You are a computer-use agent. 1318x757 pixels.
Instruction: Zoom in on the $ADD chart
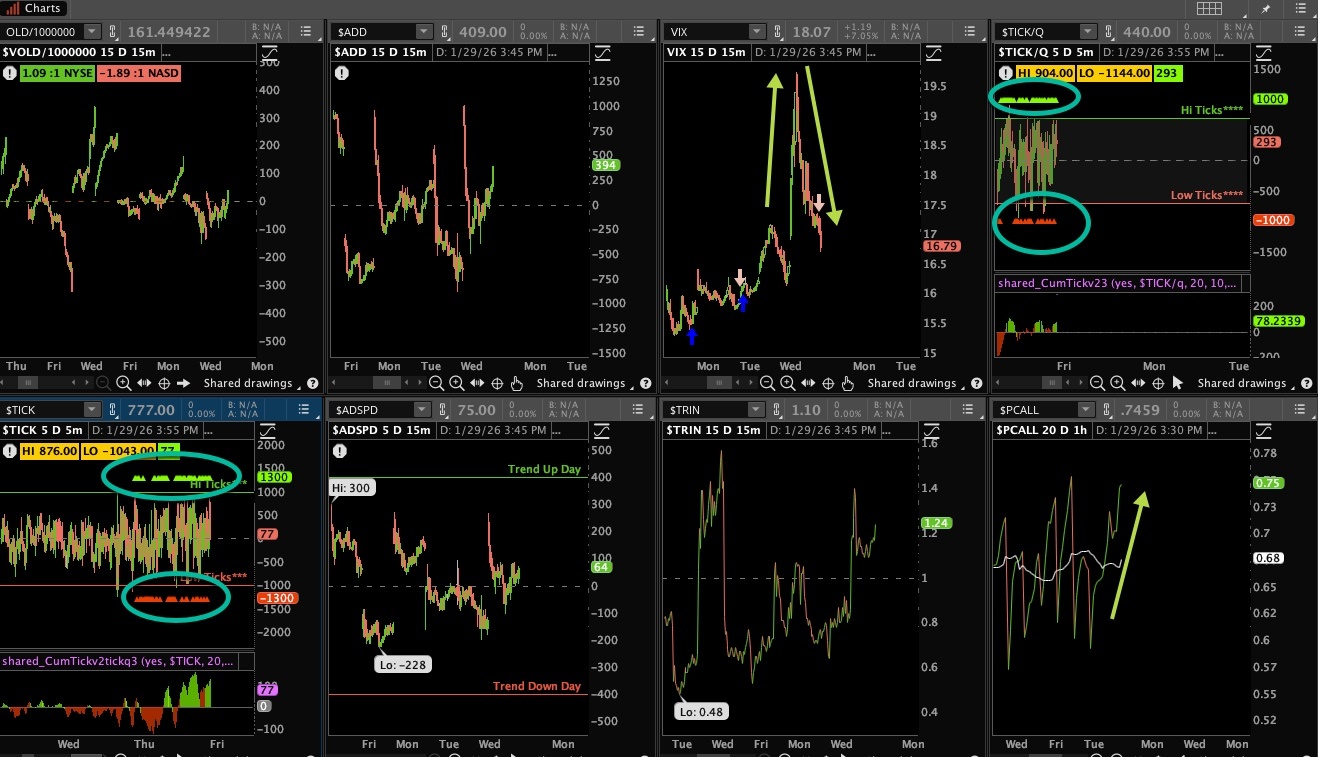tap(456, 383)
